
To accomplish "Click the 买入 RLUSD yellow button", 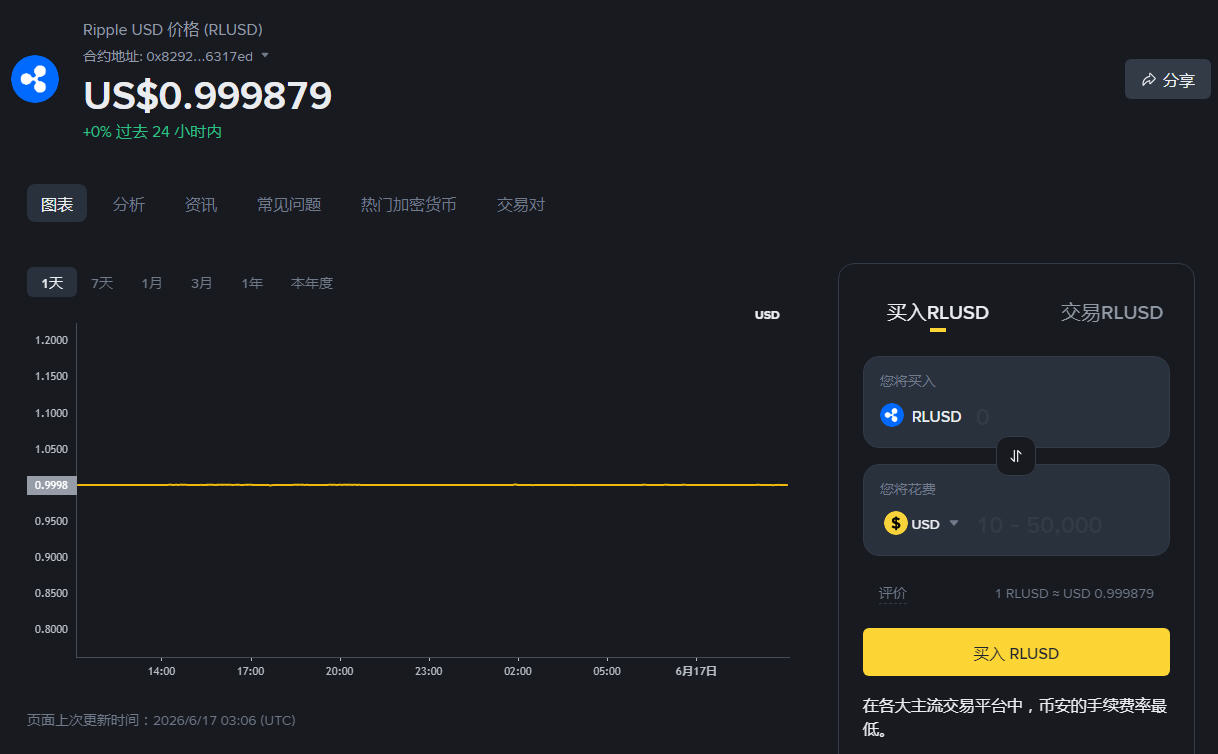I will (x=1016, y=652).
